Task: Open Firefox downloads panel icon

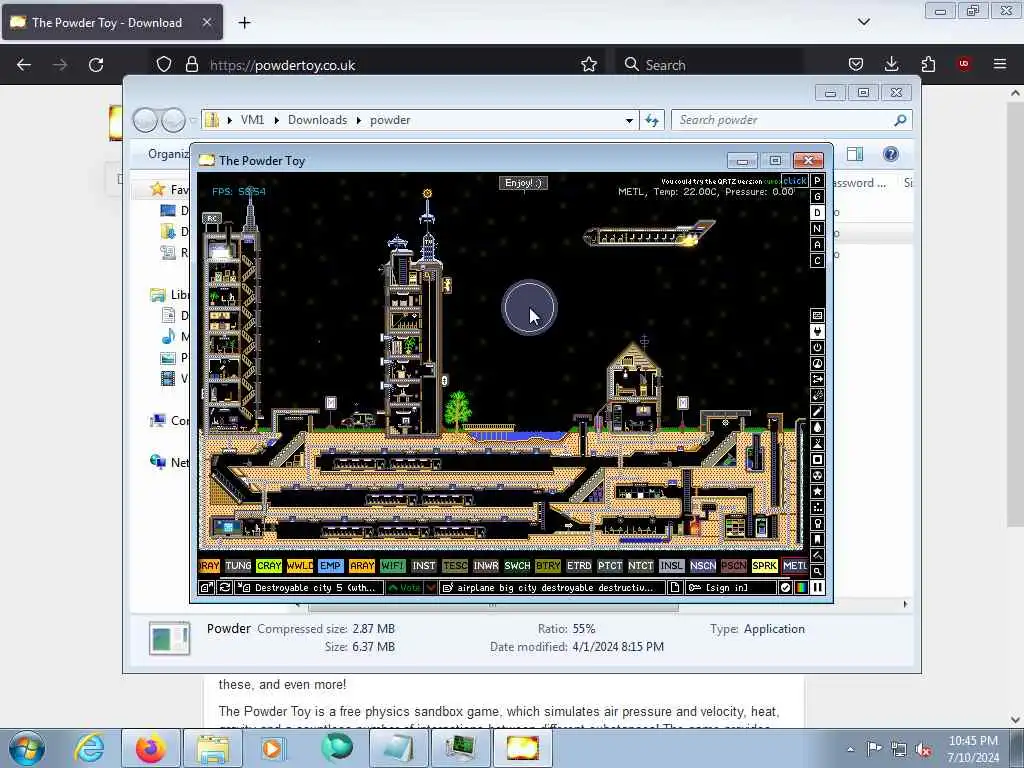Action: (891, 64)
